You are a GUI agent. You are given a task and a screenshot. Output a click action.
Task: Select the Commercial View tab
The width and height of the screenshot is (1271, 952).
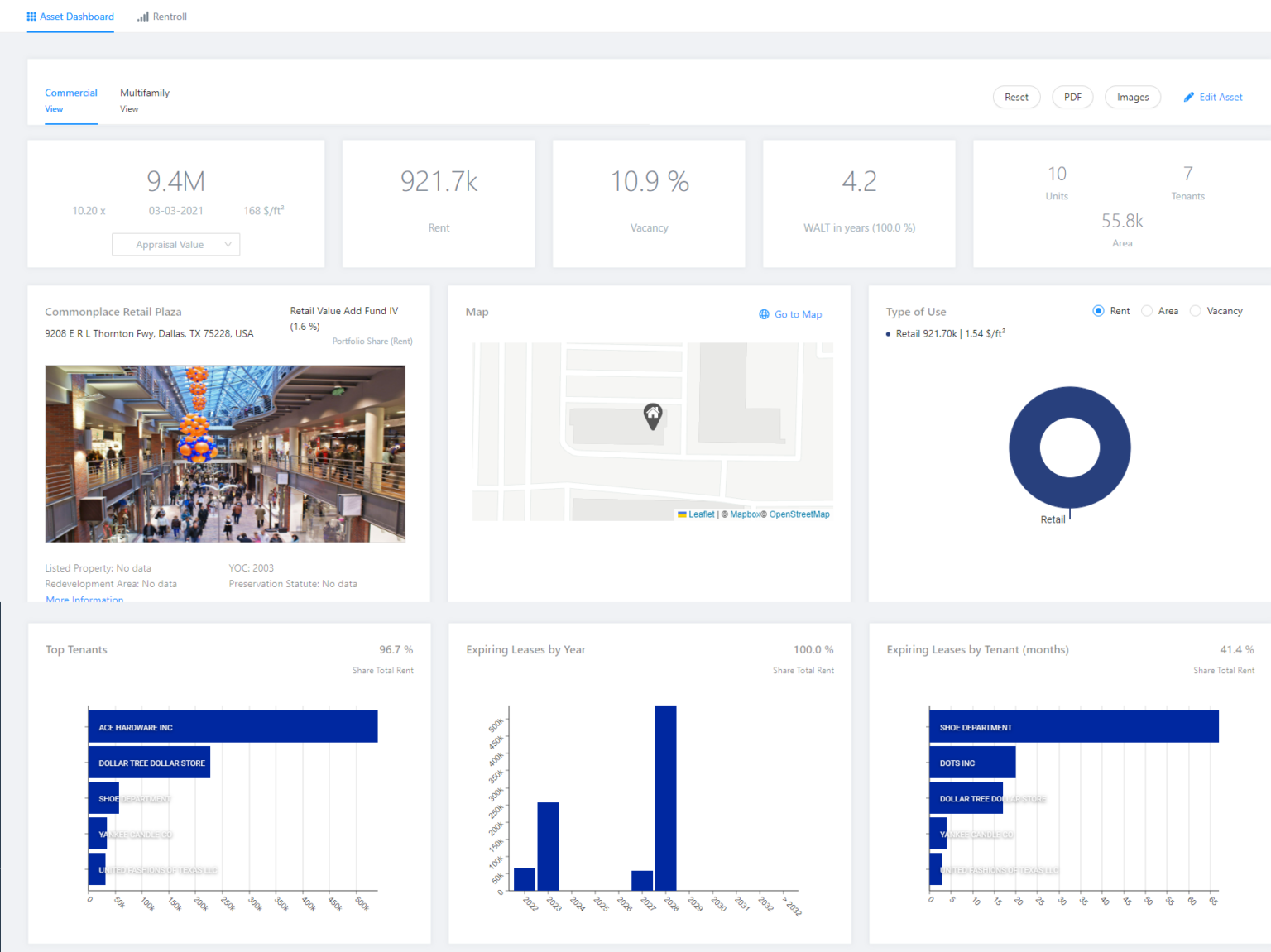coord(71,99)
